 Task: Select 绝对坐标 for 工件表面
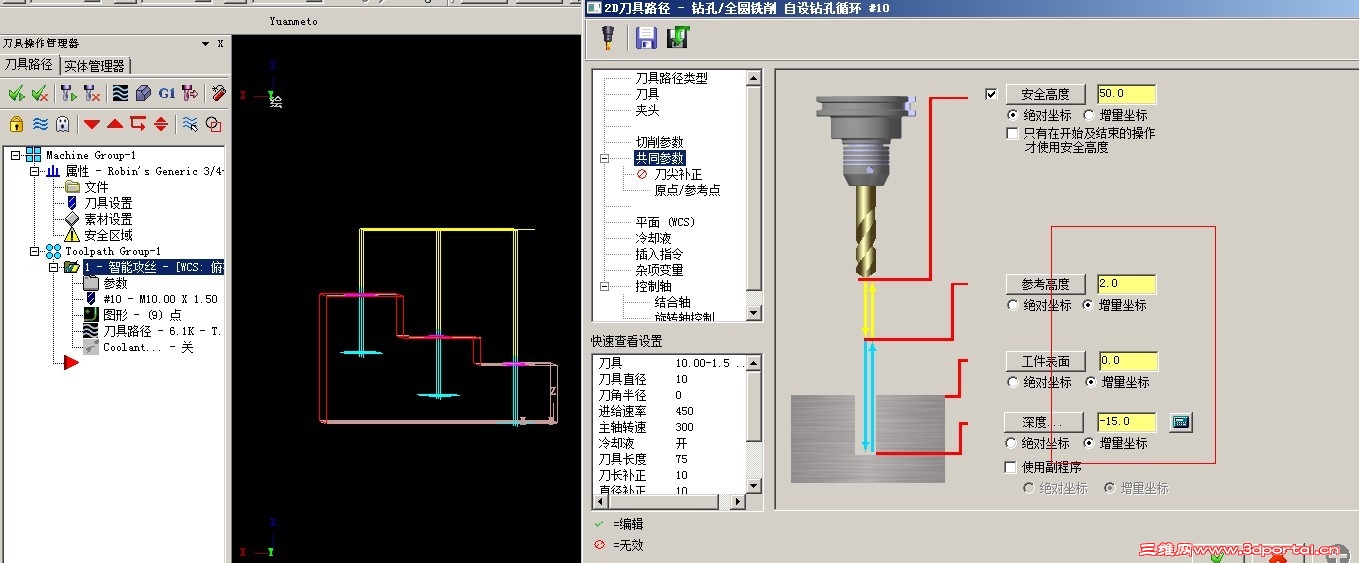tap(1013, 382)
